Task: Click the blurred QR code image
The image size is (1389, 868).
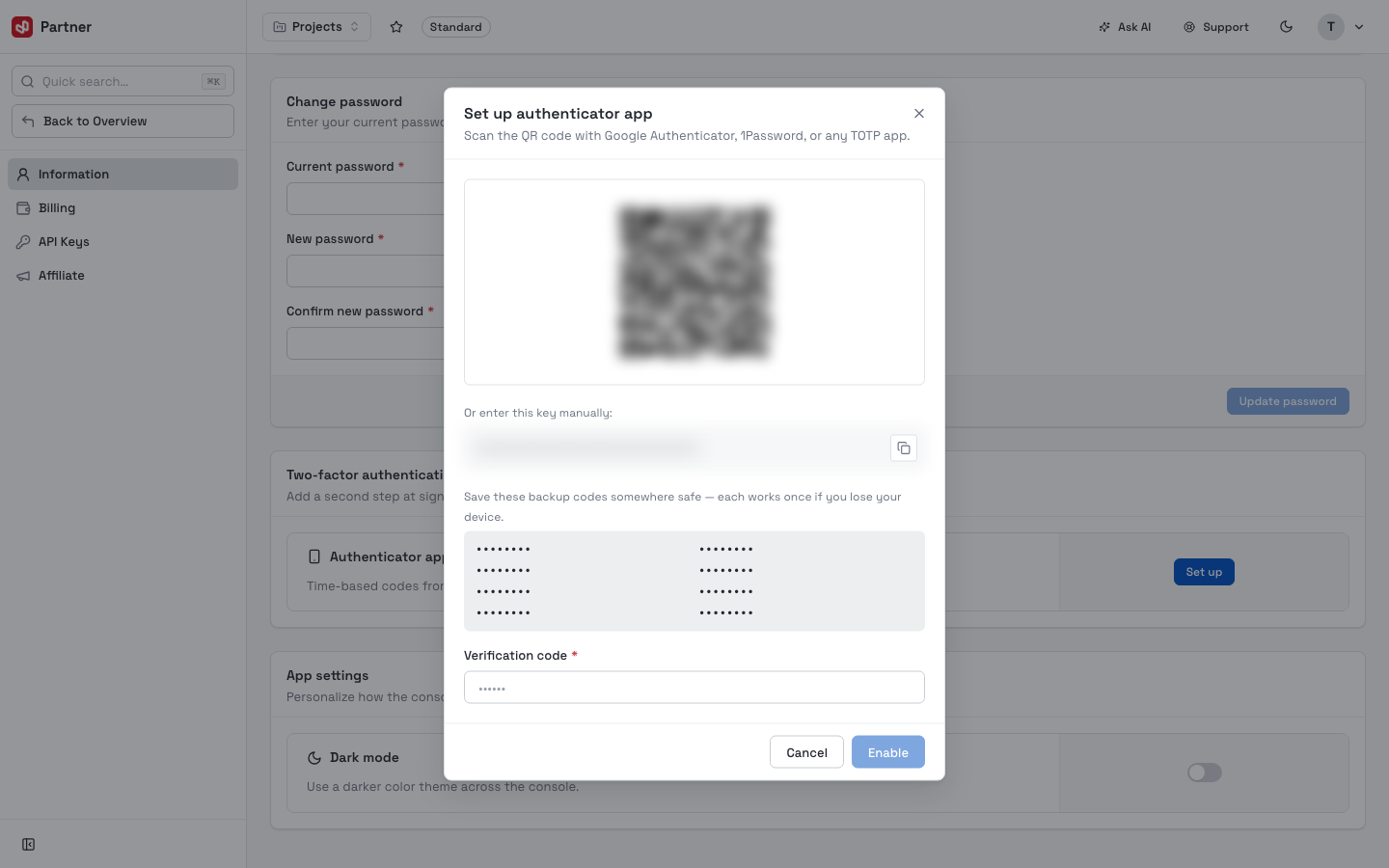Action: [694, 282]
